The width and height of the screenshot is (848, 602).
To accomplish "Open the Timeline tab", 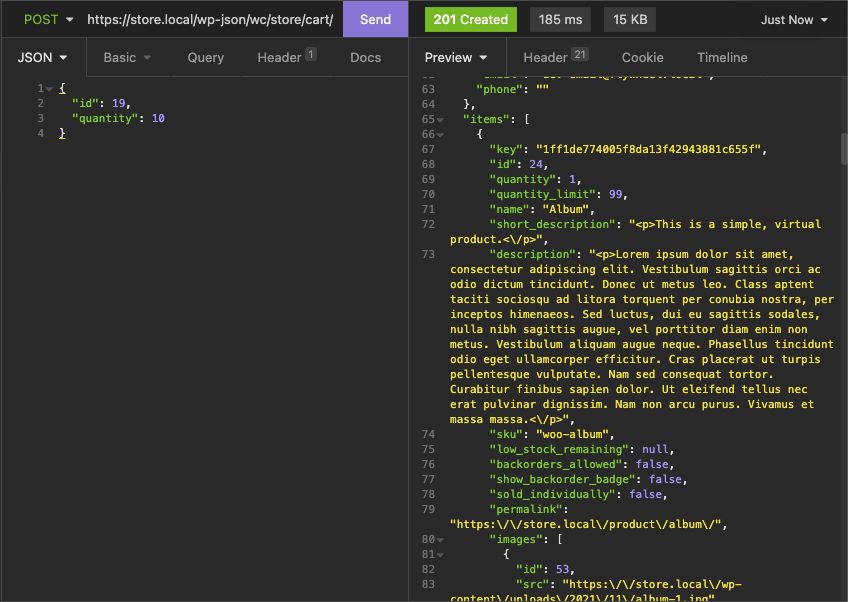I will coord(722,57).
